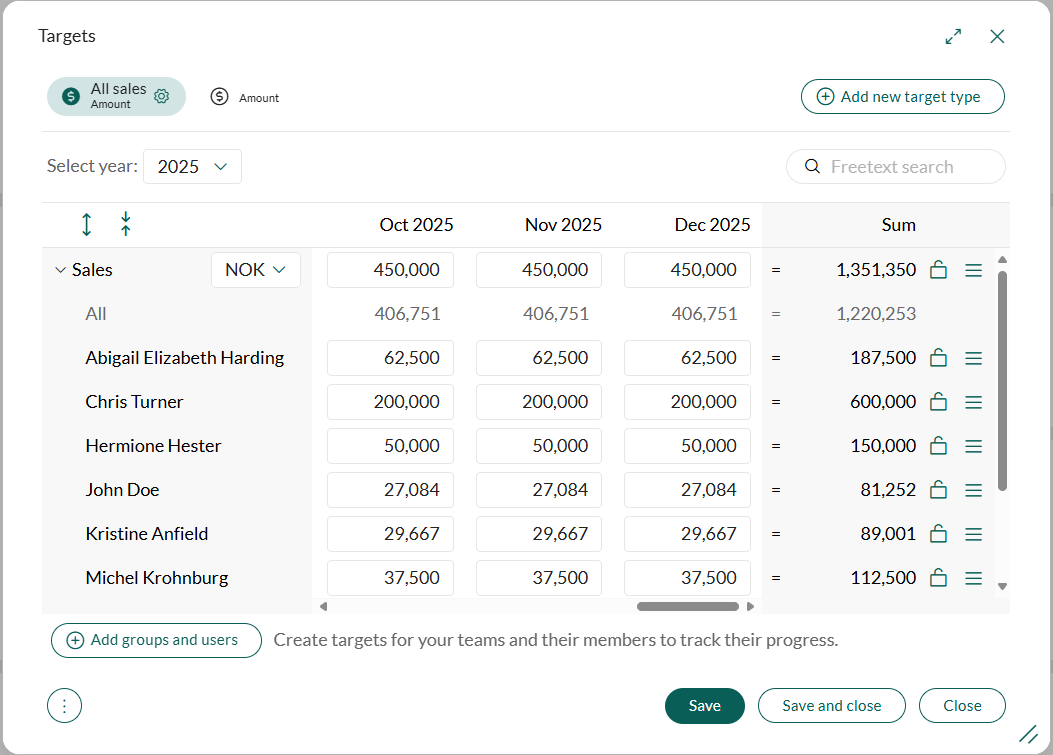Open the Select year 2025 dropdown
The height and width of the screenshot is (755, 1053).
(192, 167)
